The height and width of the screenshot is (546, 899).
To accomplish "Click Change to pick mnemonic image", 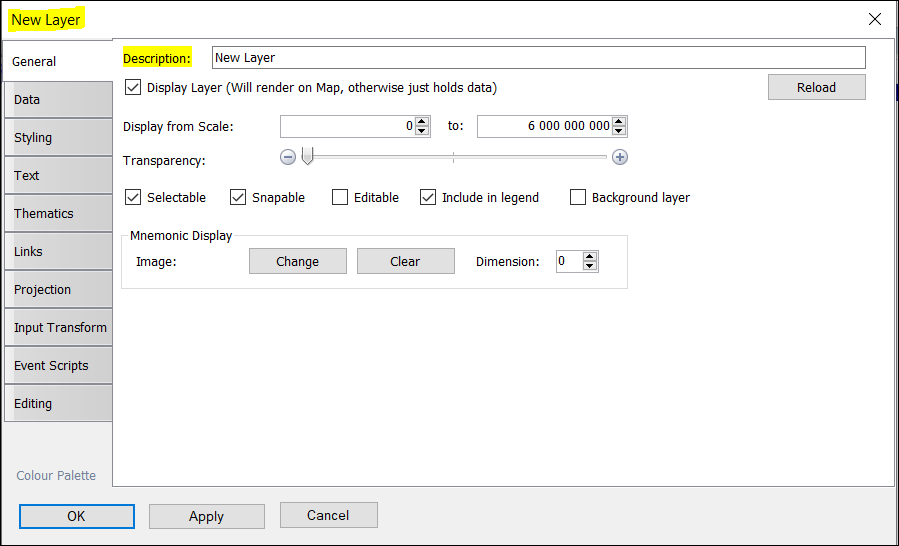I will pyautogui.click(x=297, y=262).
